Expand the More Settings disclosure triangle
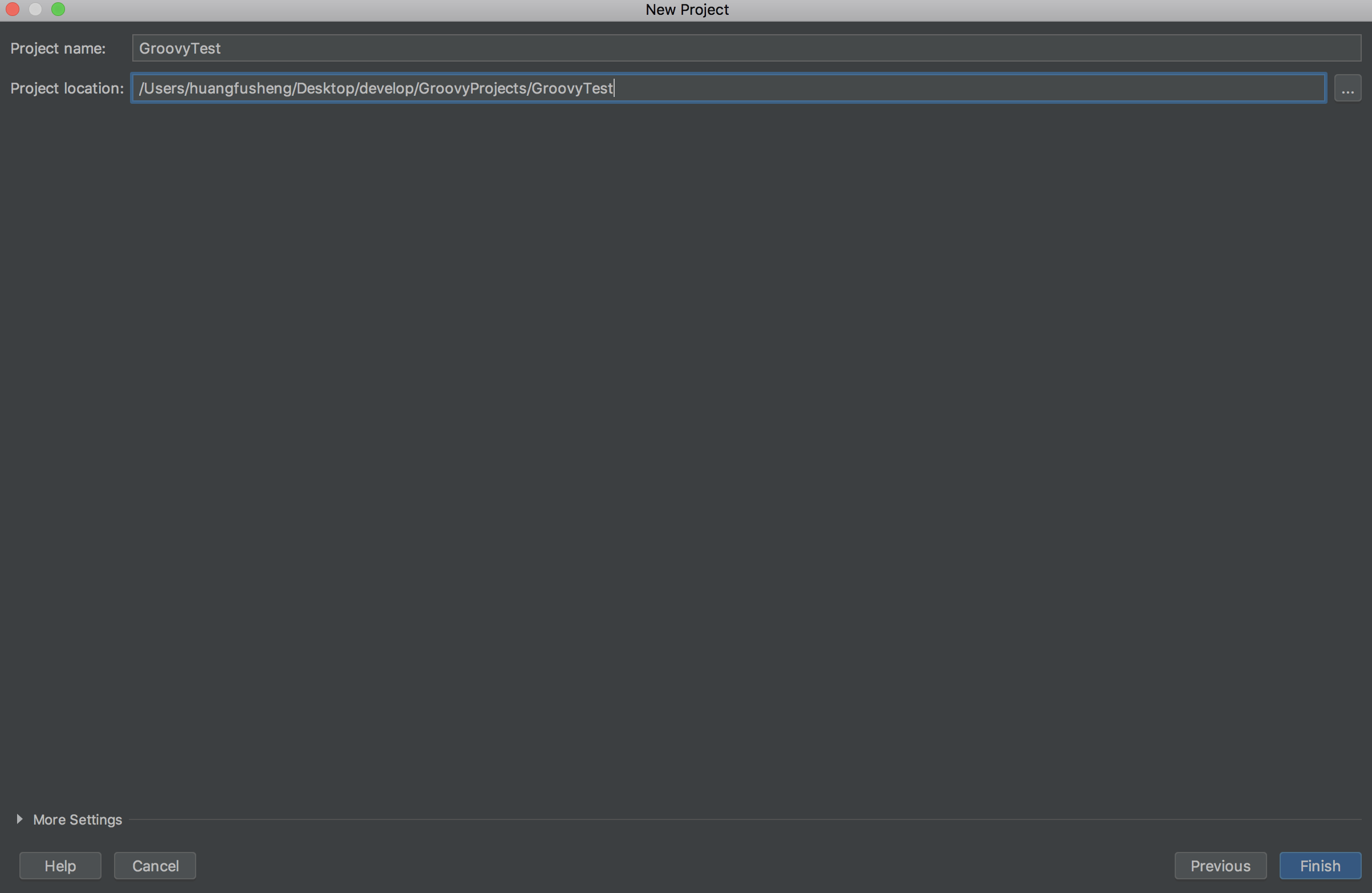The width and height of the screenshot is (1372, 893). coord(19,819)
